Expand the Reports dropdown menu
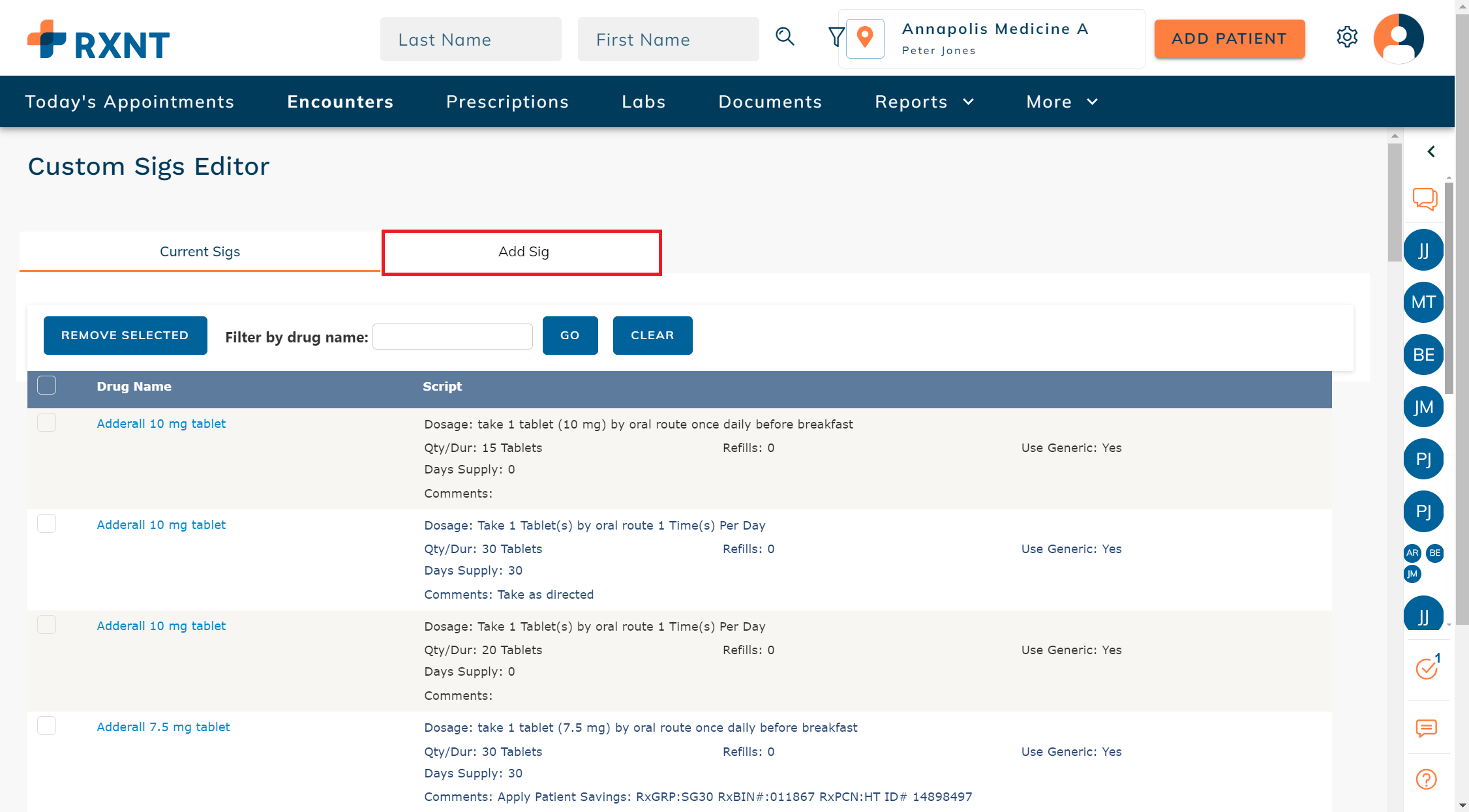 (x=924, y=102)
